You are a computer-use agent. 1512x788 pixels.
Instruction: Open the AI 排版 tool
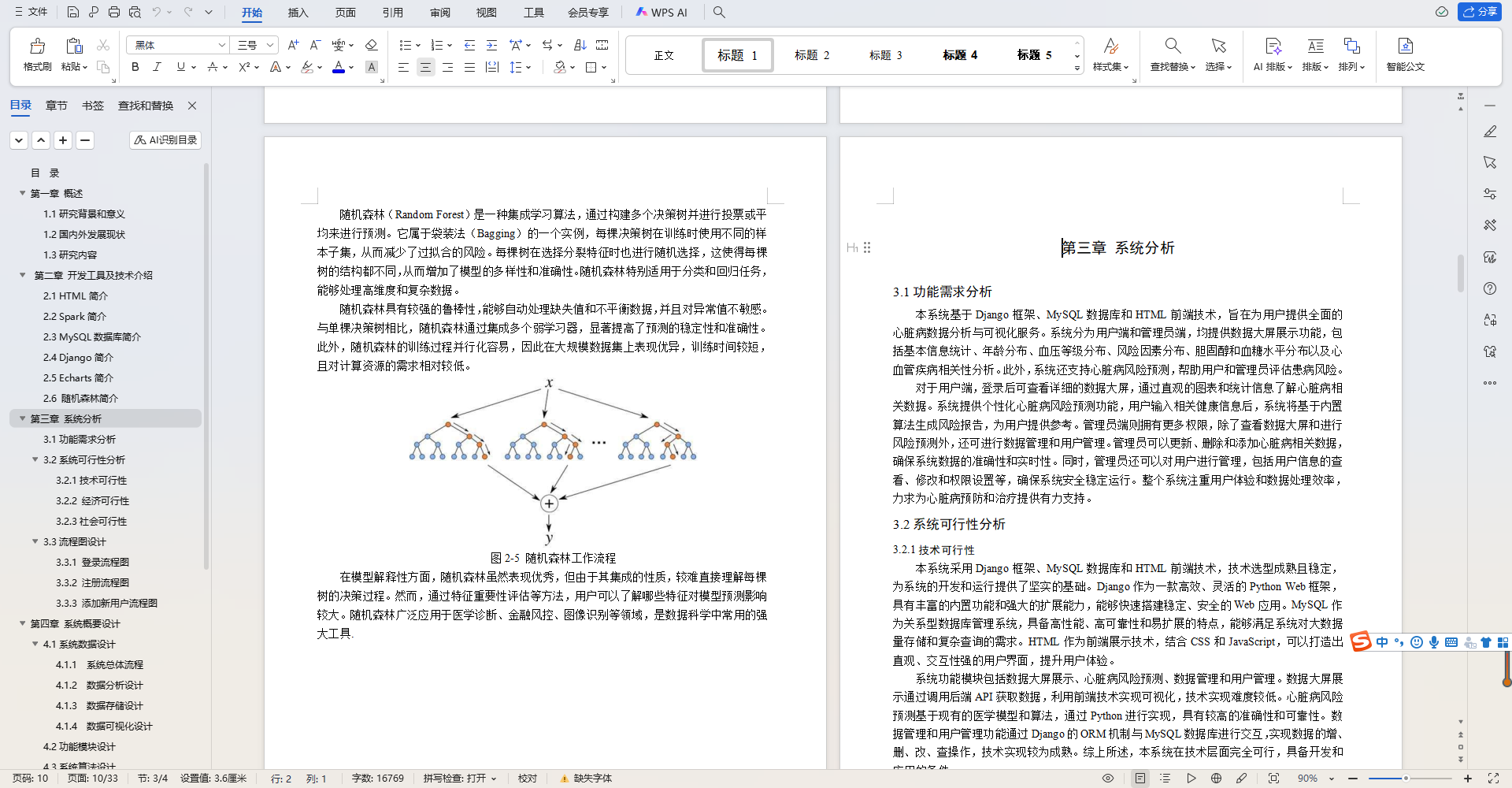(x=1273, y=54)
